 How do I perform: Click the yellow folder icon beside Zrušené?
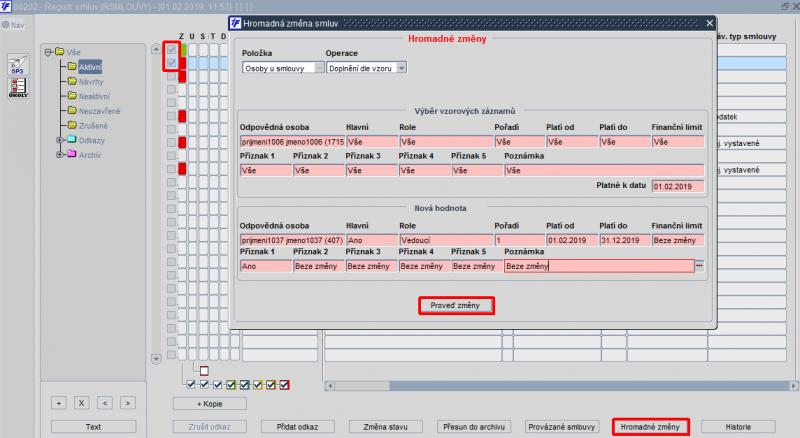tap(72, 125)
